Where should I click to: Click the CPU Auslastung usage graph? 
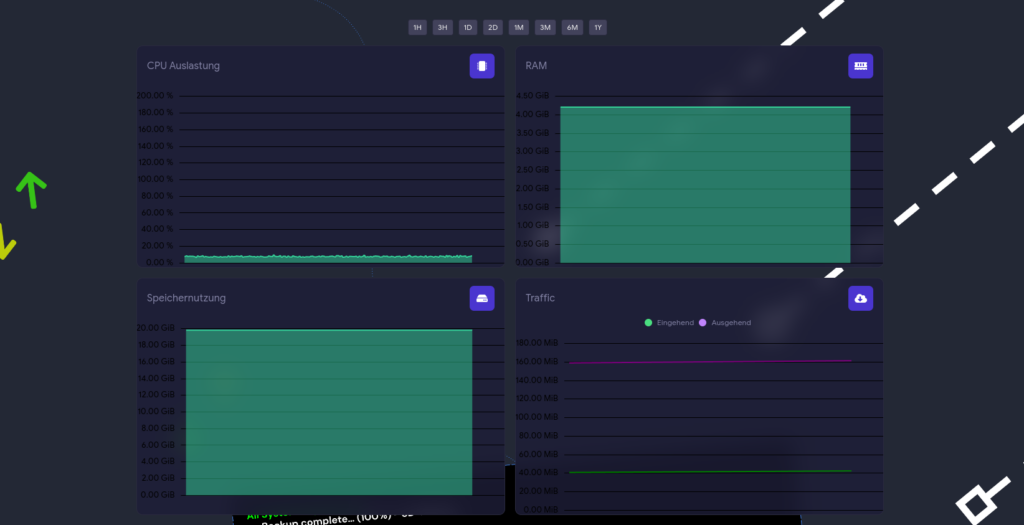pos(328,258)
